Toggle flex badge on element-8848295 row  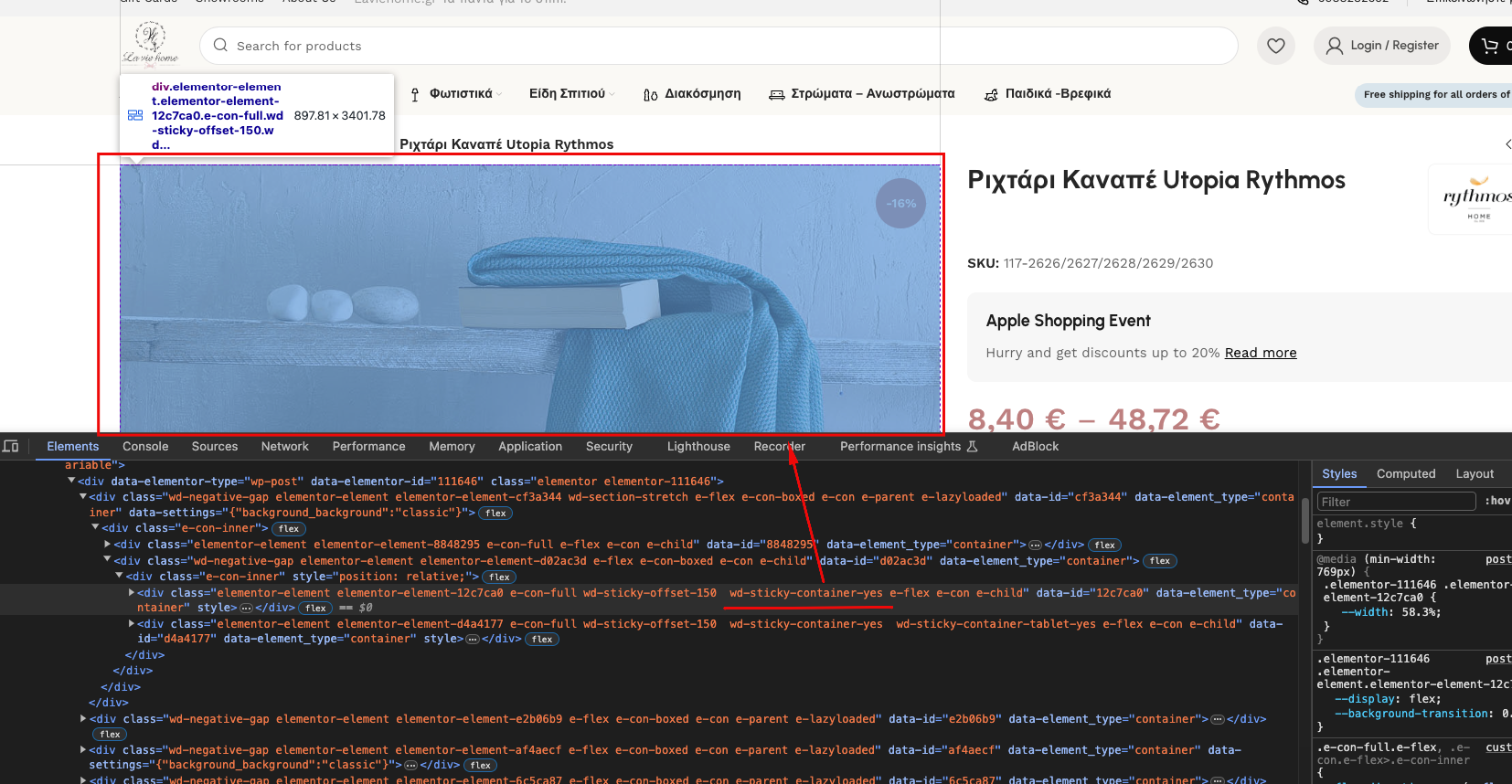1105,545
